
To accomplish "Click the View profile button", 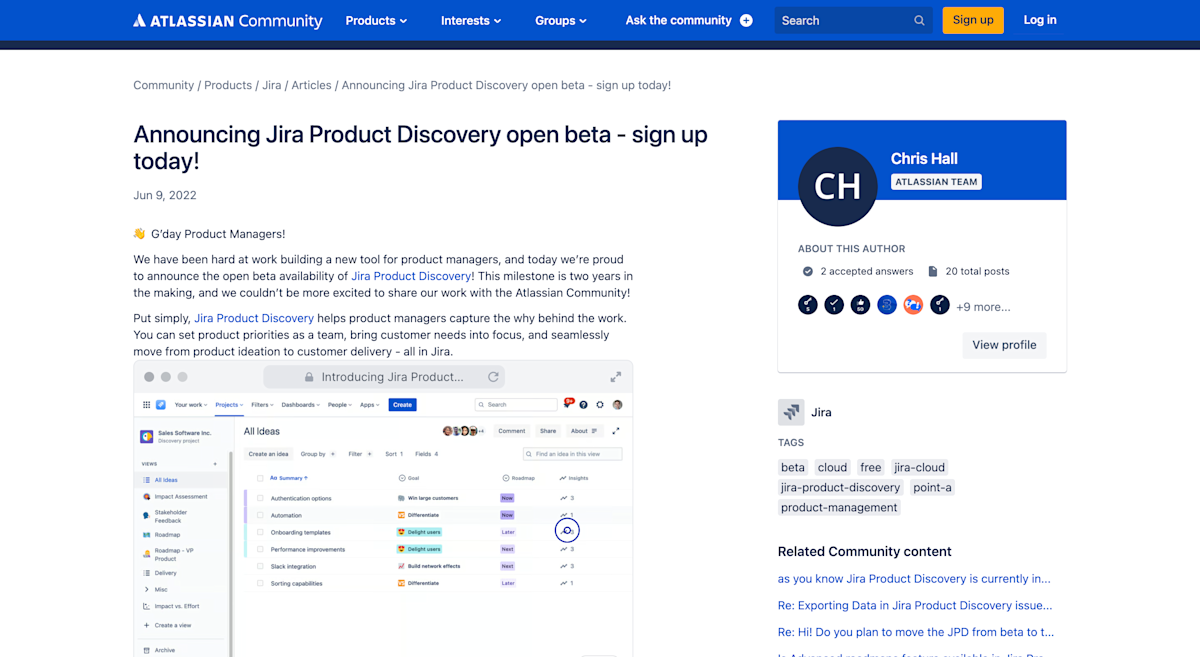I will coord(1004,345).
